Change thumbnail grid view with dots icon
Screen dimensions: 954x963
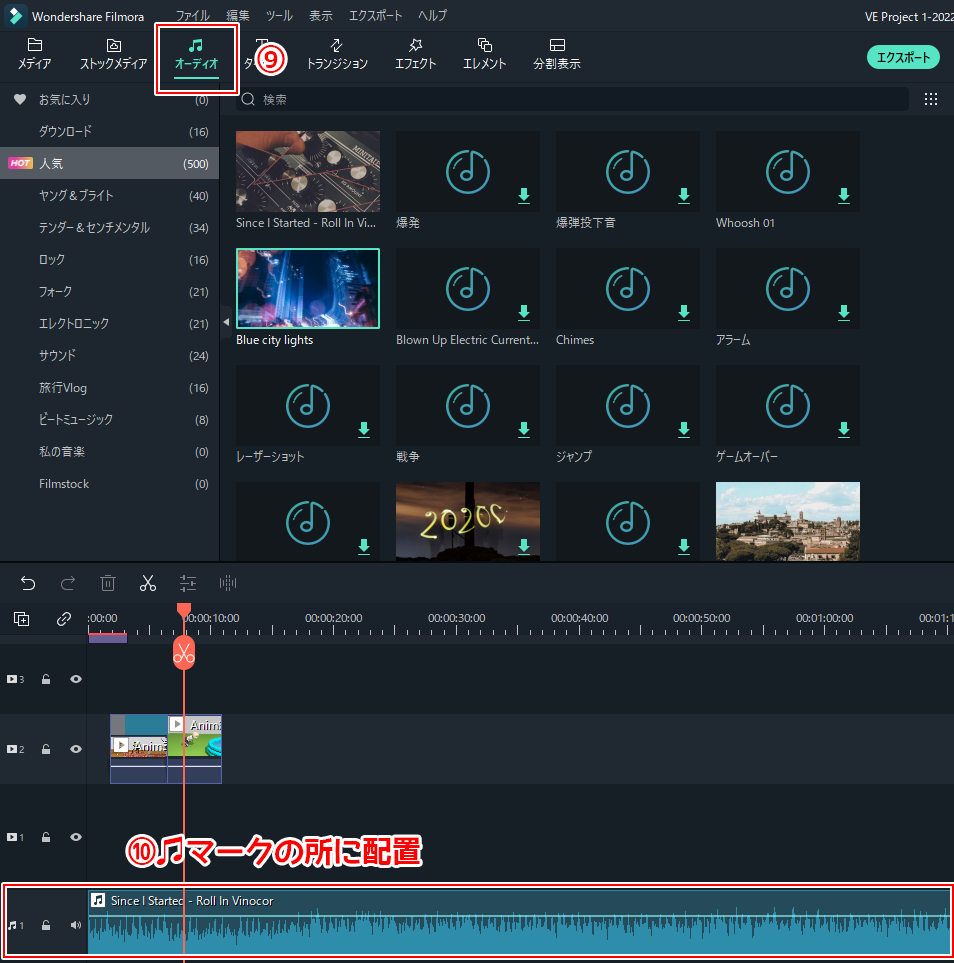(931, 99)
